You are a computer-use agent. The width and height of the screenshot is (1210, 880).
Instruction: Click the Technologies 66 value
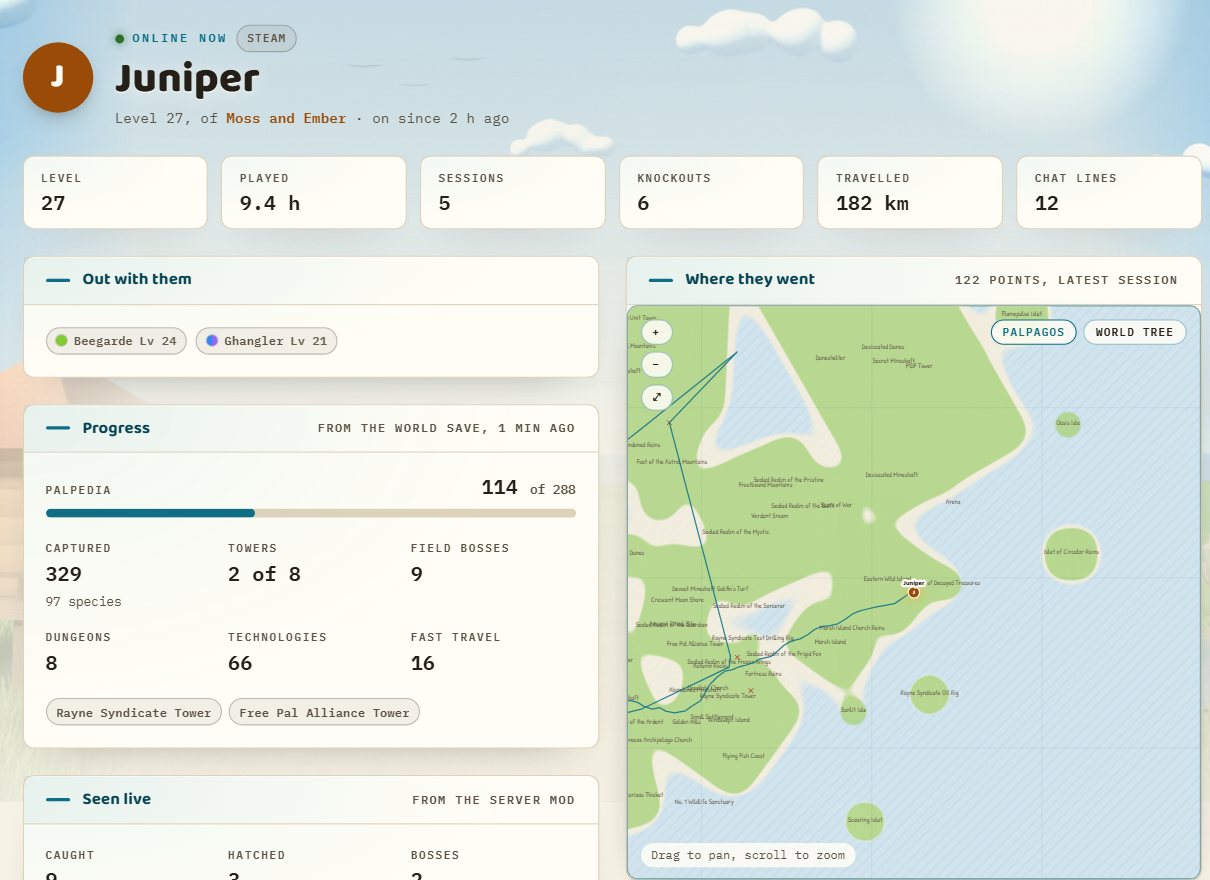point(240,663)
